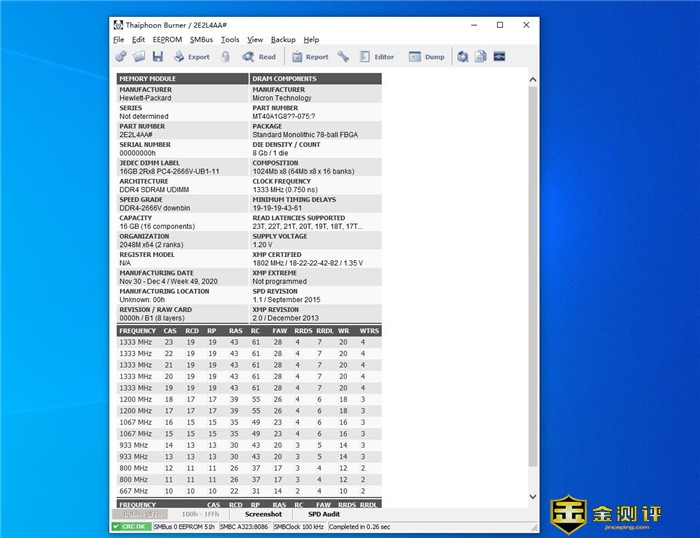
Task: Click the CRC OK status indicator
Action: pos(131,526)
